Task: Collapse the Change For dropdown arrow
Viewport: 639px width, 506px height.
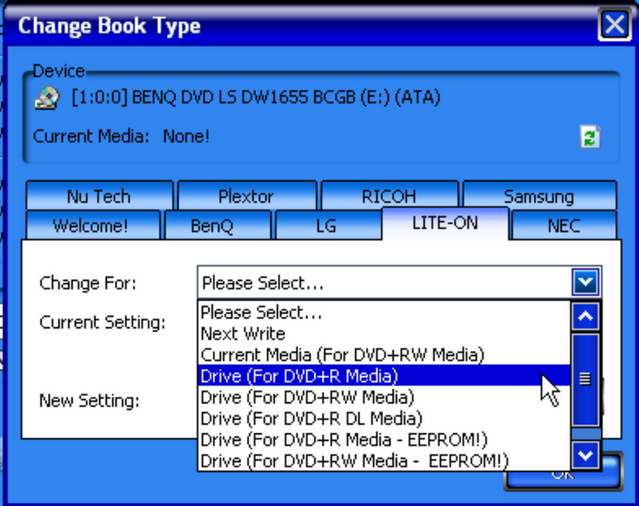Action: pos(585,282)
